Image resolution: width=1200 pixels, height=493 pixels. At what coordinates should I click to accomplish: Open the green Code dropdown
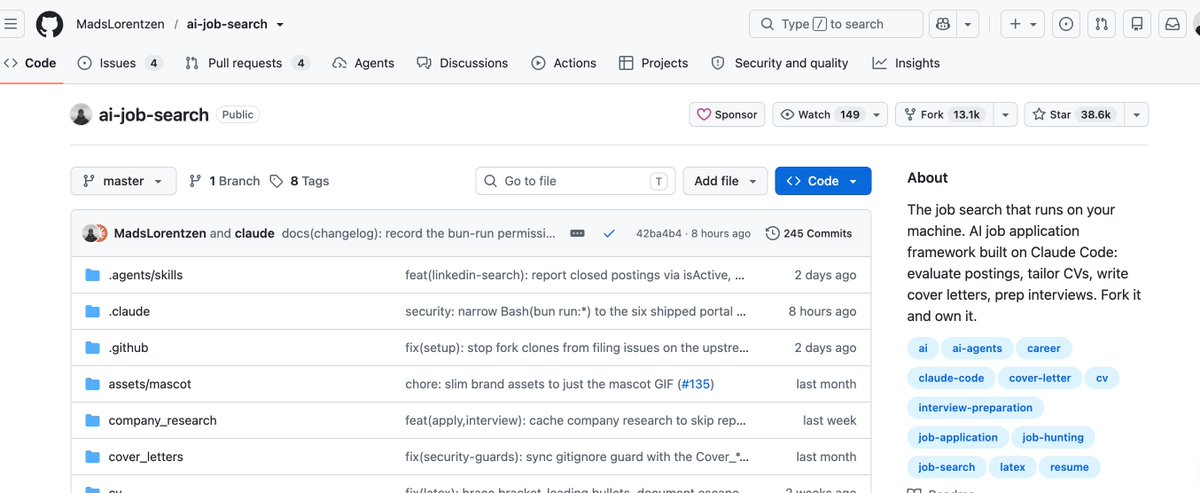(823, 181)
